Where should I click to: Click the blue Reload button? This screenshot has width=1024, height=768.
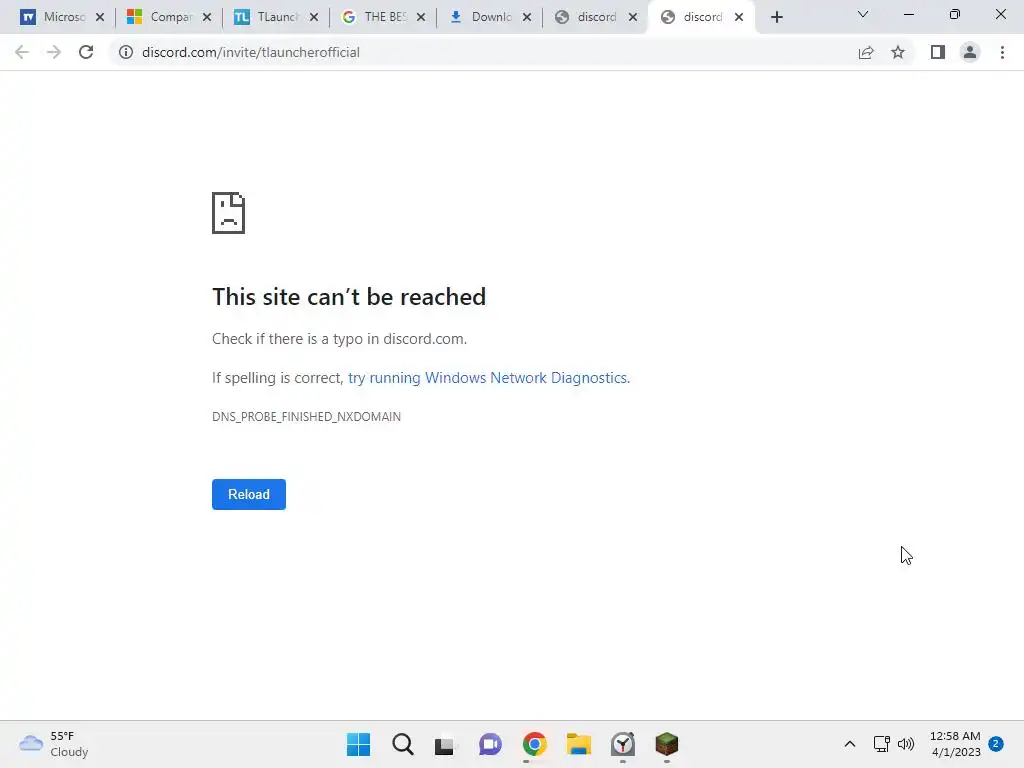249,494
